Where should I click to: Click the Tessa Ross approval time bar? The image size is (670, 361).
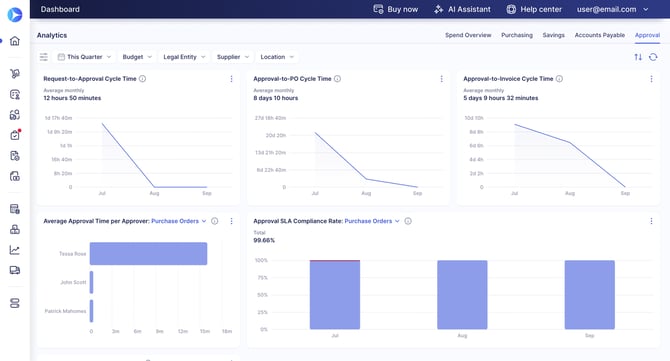tap(148, 254)
